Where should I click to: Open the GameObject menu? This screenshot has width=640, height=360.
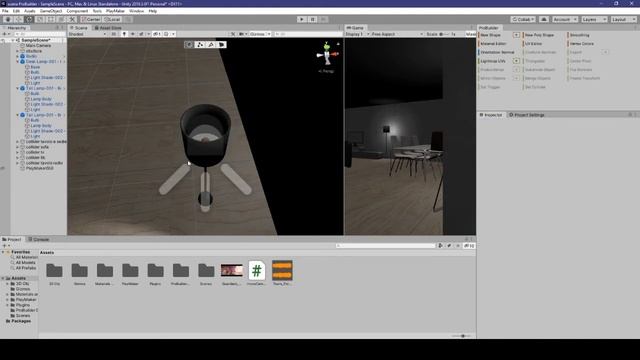click(51, 11)
